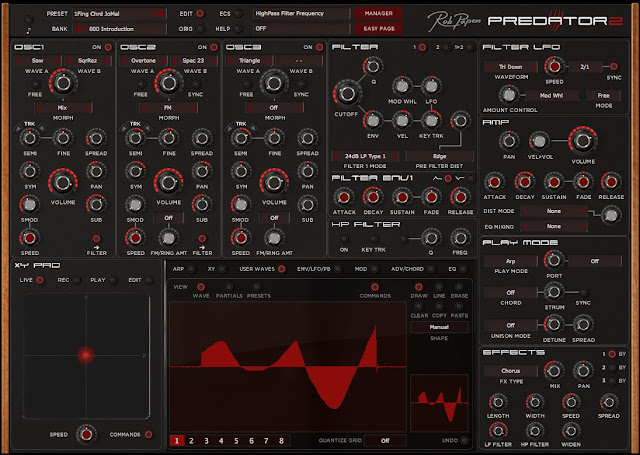Click the Amp Volume knob
The width and height of the screenshot is (640, 455).
582,141
